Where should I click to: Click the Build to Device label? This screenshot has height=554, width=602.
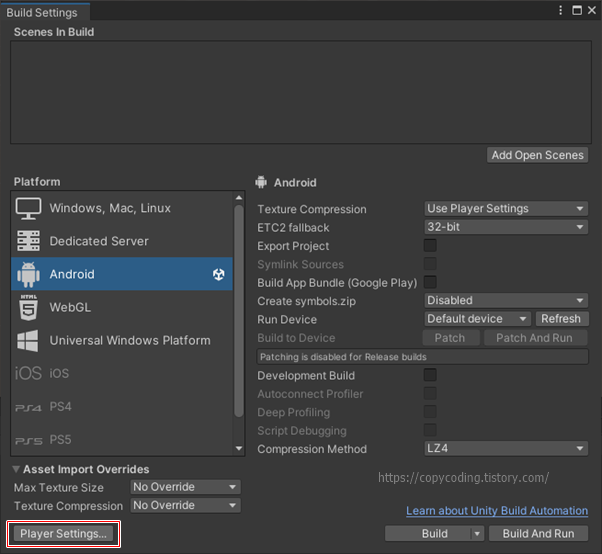[x=296, y=338]
